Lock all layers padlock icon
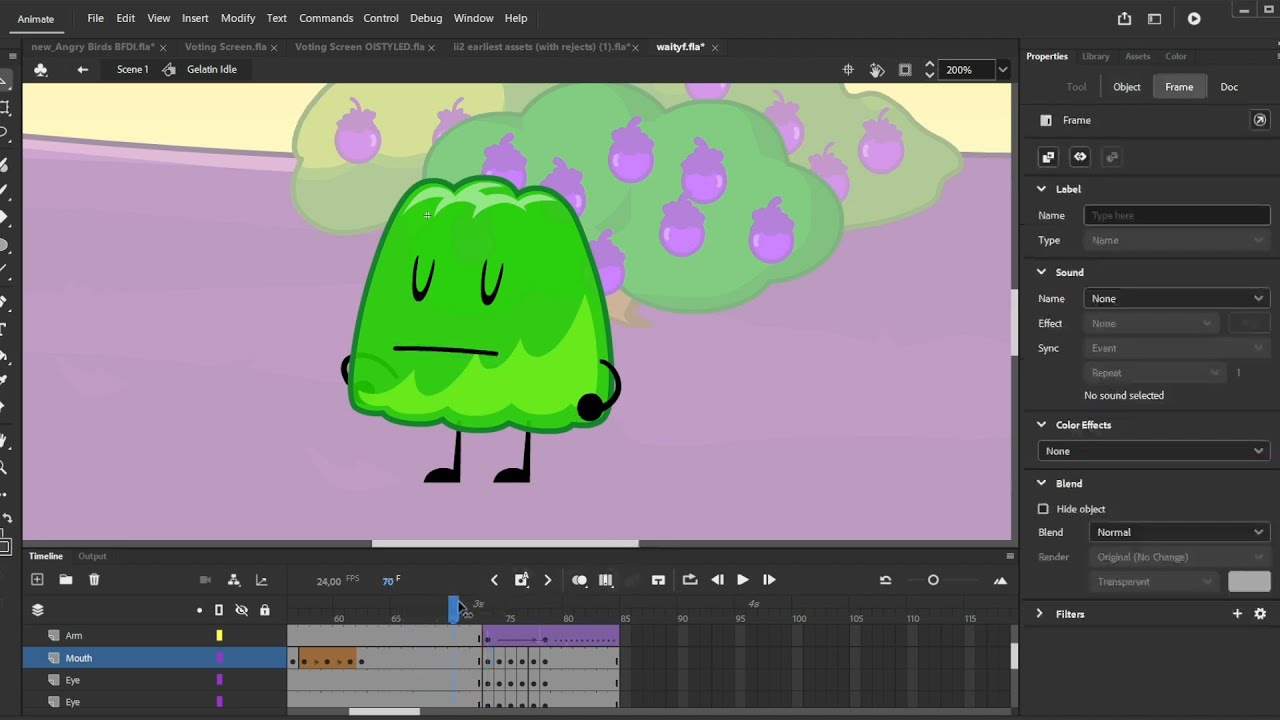The image size is (1280, 720). [264, 610]
